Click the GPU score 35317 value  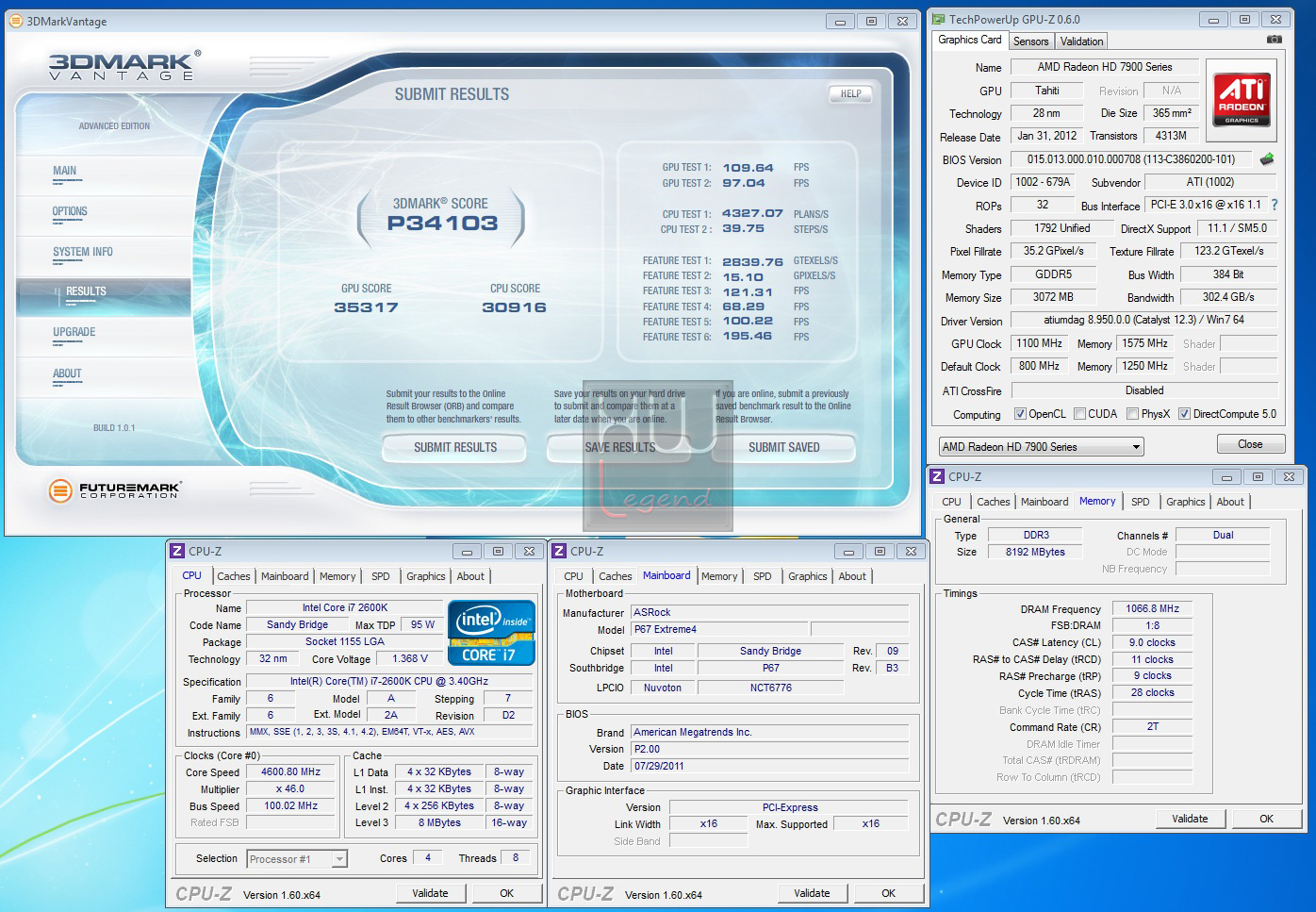pyautogui.click(x=366, y=307)
